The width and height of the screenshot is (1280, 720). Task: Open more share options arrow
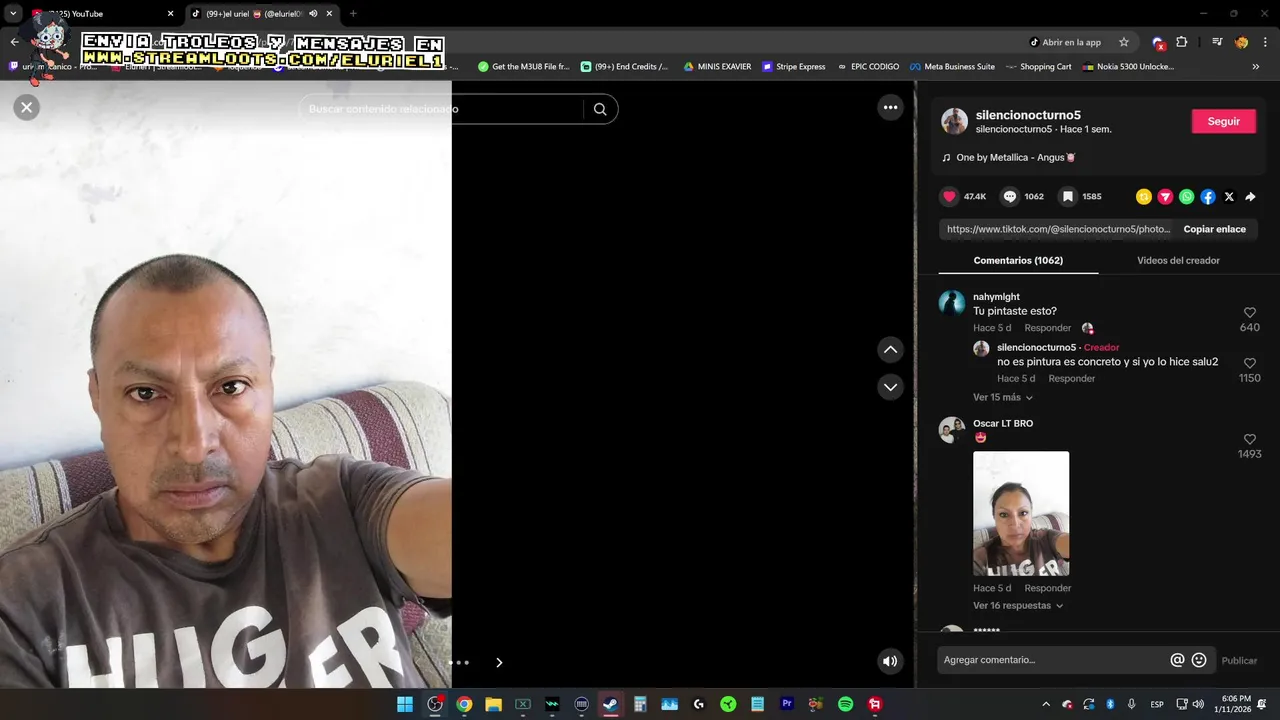coord(1250,197)
